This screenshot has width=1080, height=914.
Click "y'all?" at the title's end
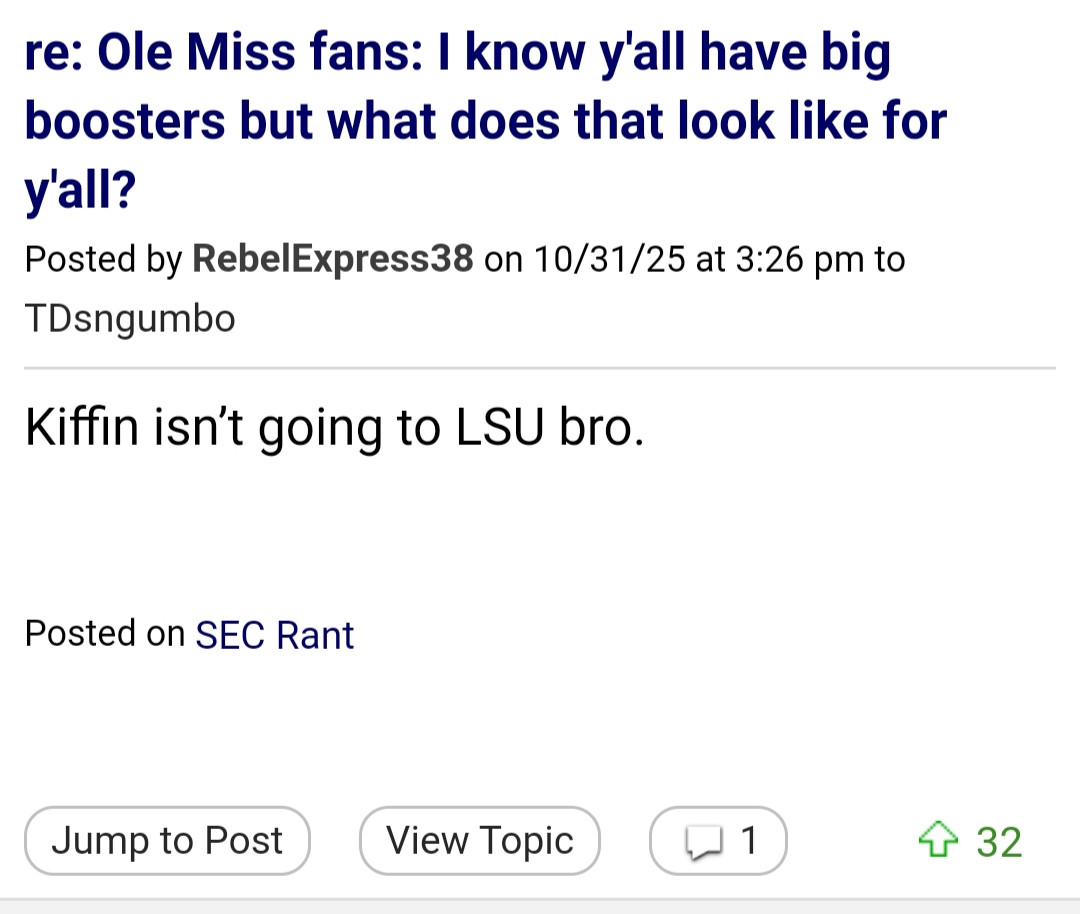[80, 189]
